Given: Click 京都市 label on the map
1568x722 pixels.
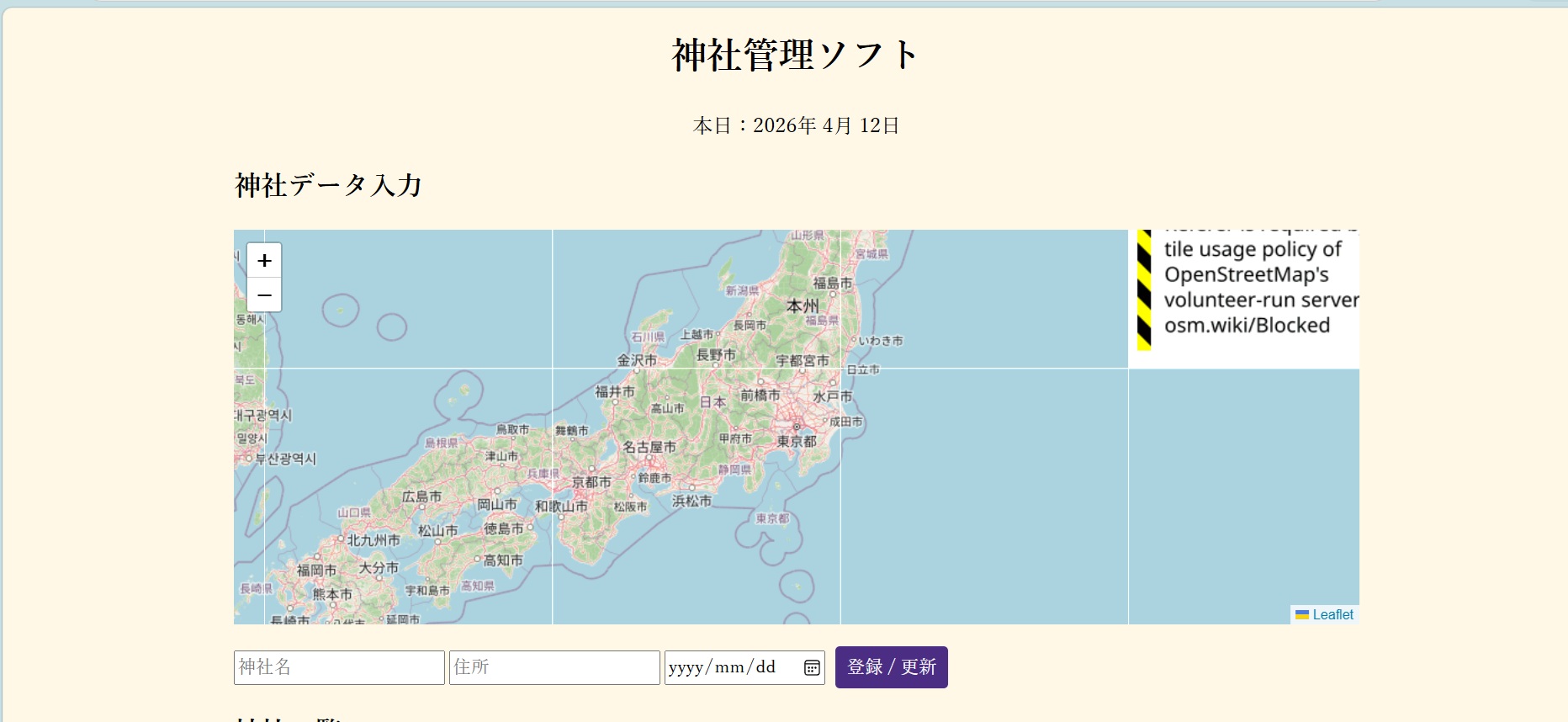Looking at the screenshot, I should pyautogui.click(x=591, y=482).
